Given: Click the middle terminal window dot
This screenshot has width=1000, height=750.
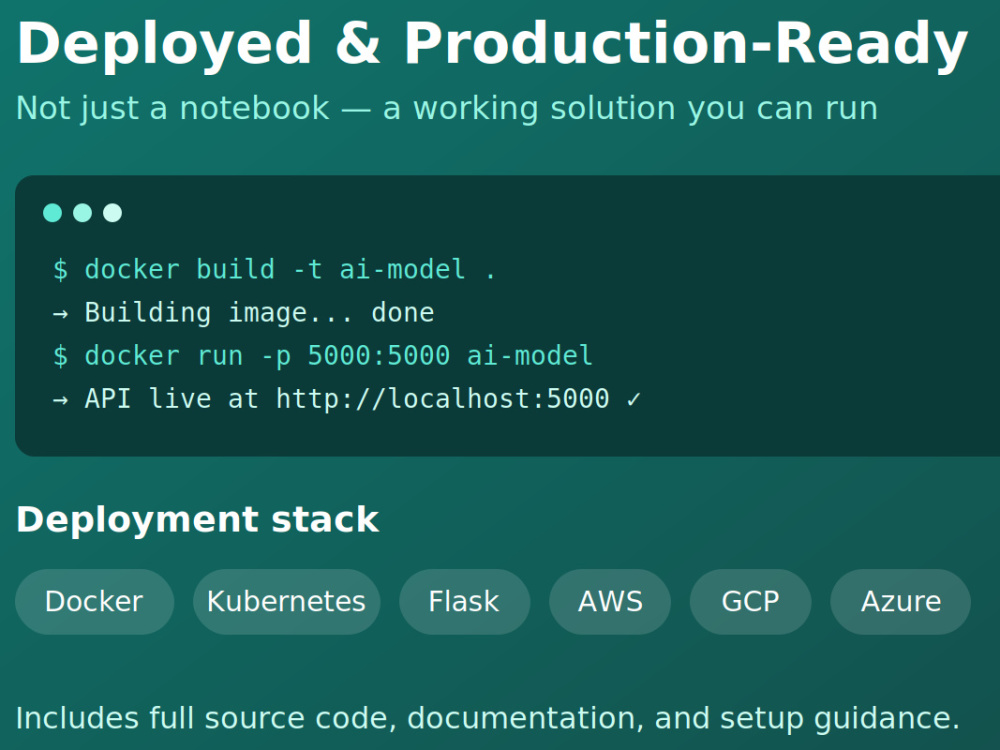Looking at the screenshot, I should click(82, 212).
